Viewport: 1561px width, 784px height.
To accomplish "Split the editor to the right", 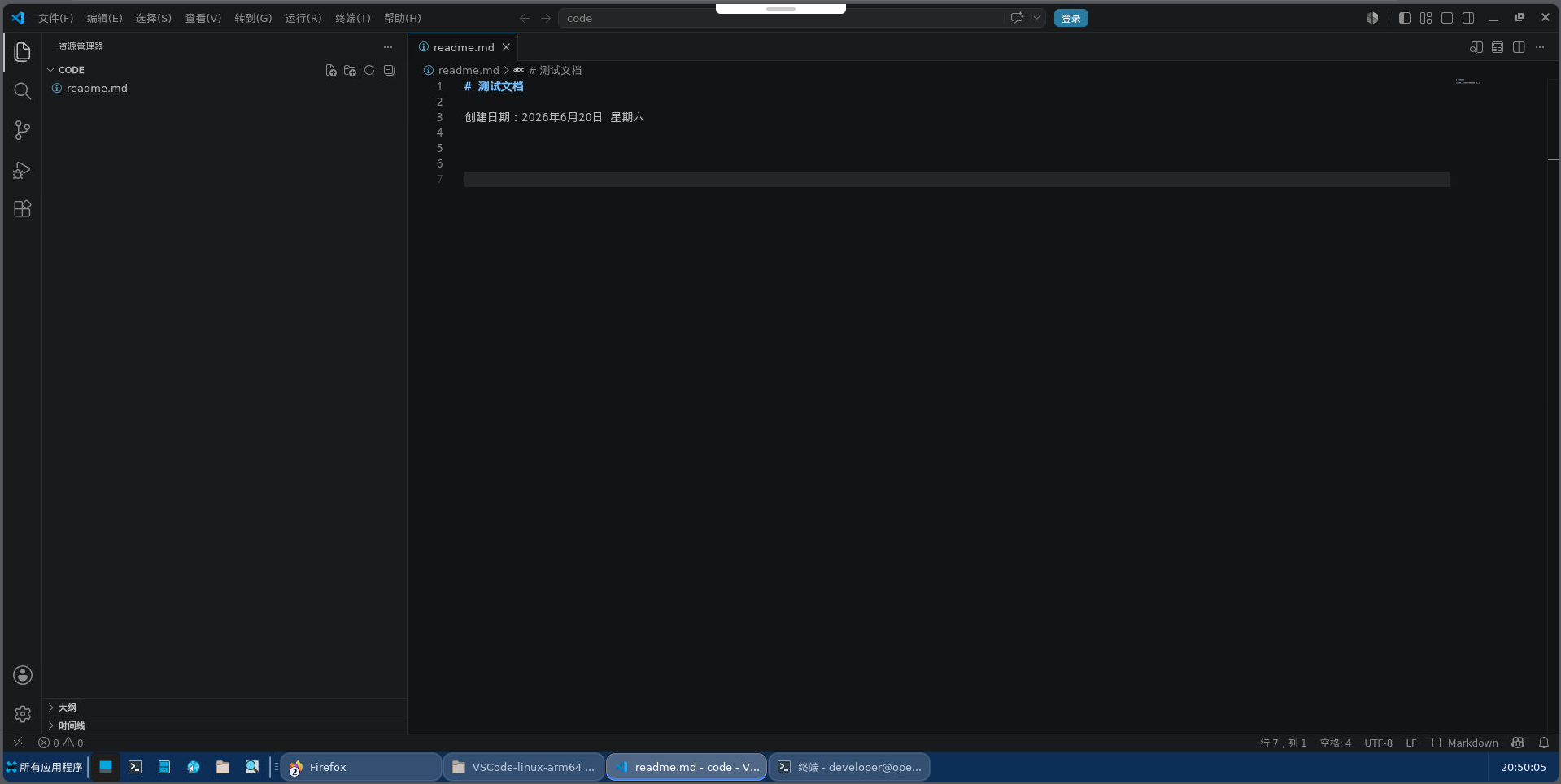I will coord(1519,47).
